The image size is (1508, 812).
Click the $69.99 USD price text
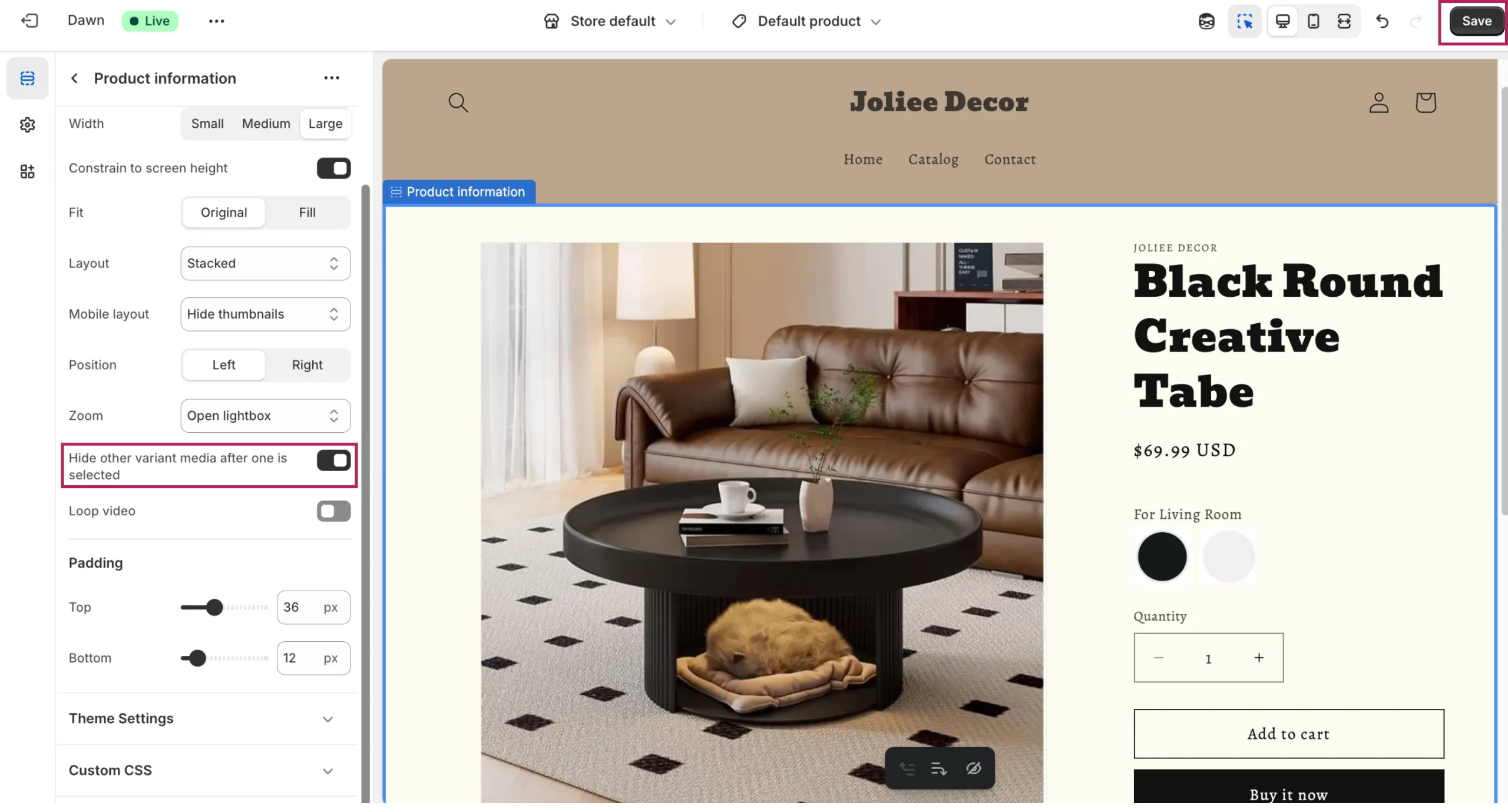[1184, 450]
